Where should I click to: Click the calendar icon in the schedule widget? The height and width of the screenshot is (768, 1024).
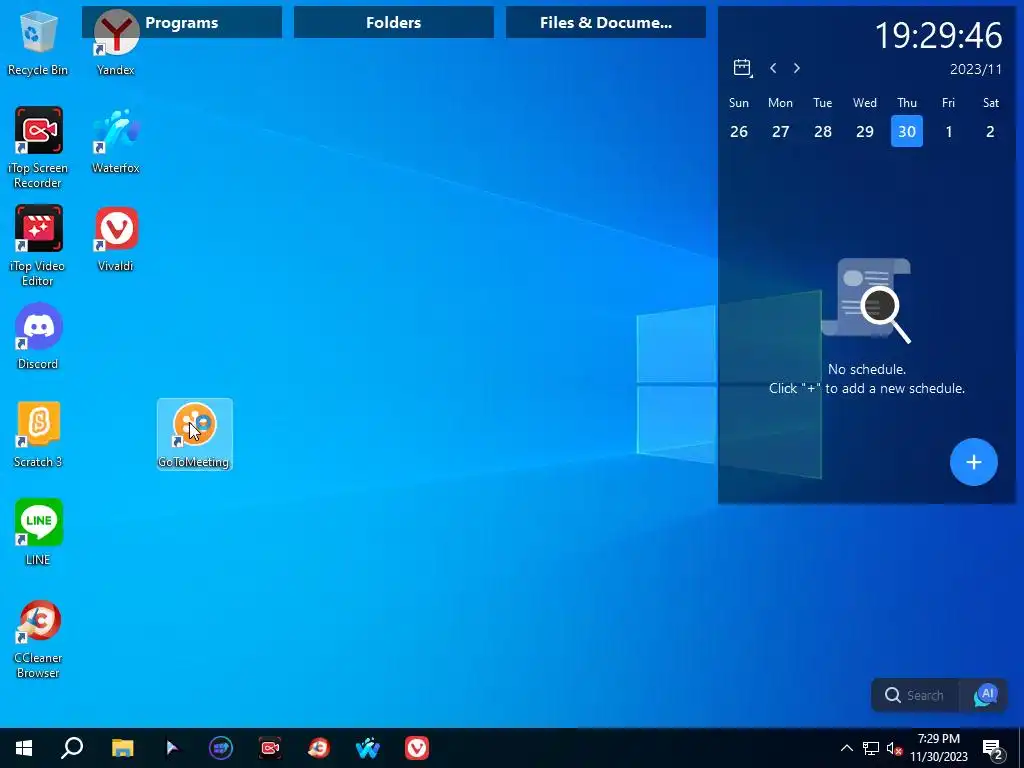[742, 68]
